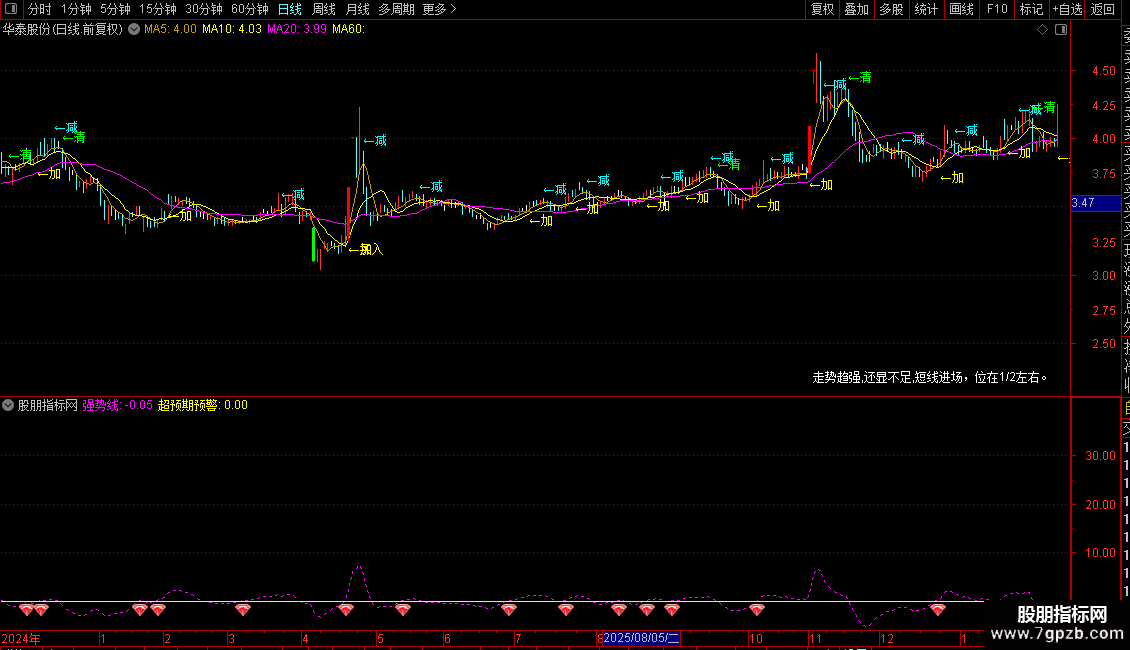Toggle the right side panel icon
The width and height of the screenshot is (1130, 650).
pos(1061,30)
